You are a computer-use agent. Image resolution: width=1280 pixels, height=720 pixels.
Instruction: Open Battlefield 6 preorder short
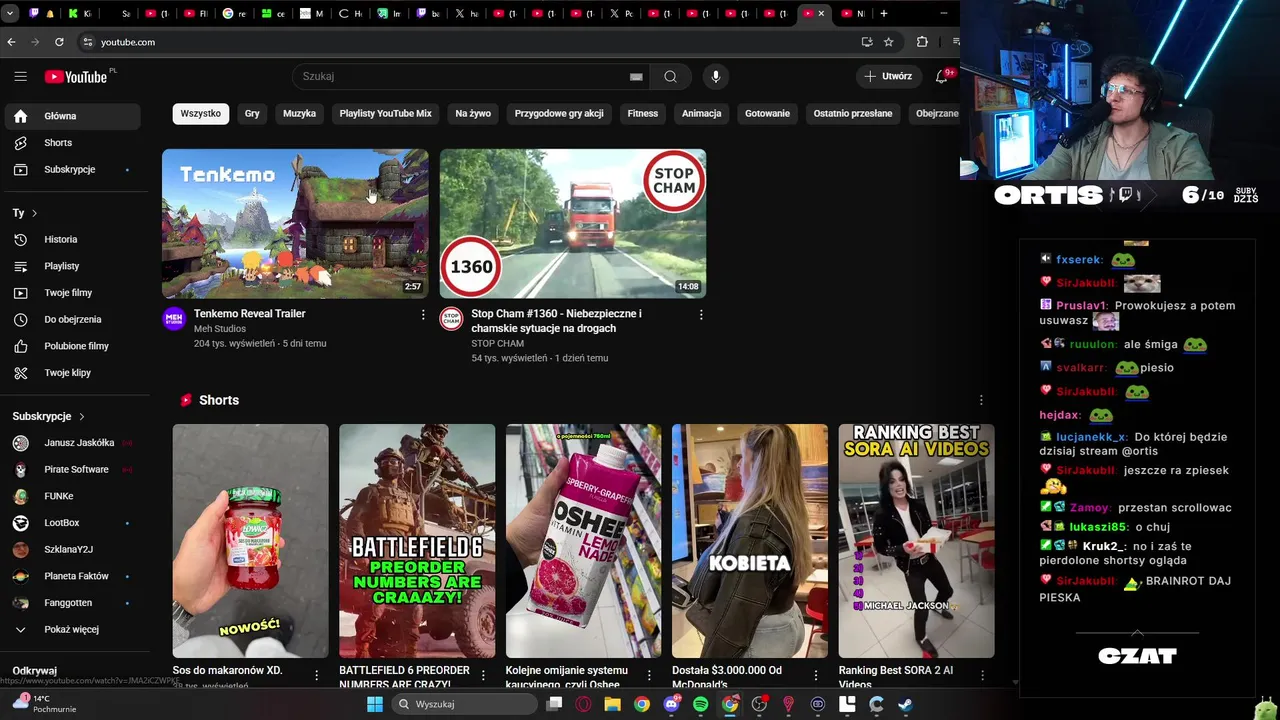pos(417,540)
